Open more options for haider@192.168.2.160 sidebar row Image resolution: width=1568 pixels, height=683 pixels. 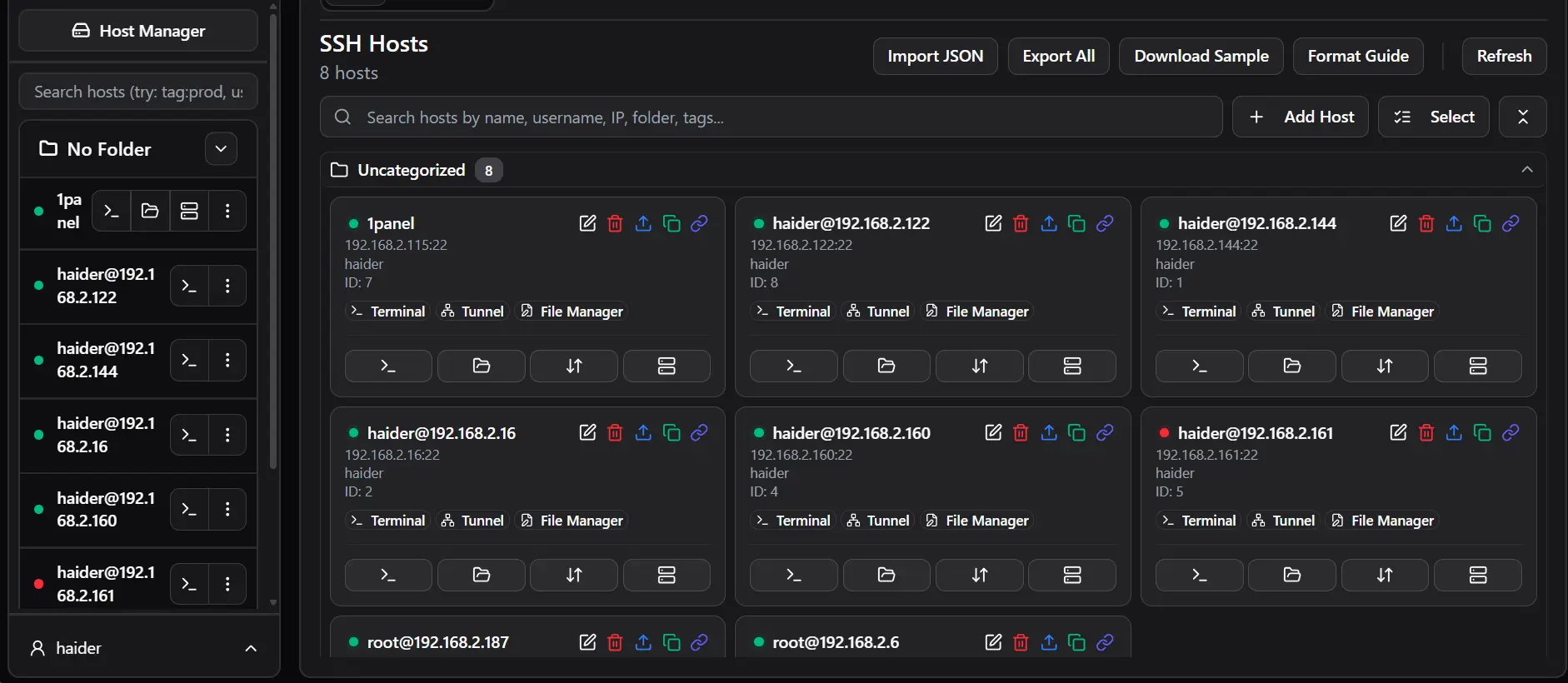point(227,509)
